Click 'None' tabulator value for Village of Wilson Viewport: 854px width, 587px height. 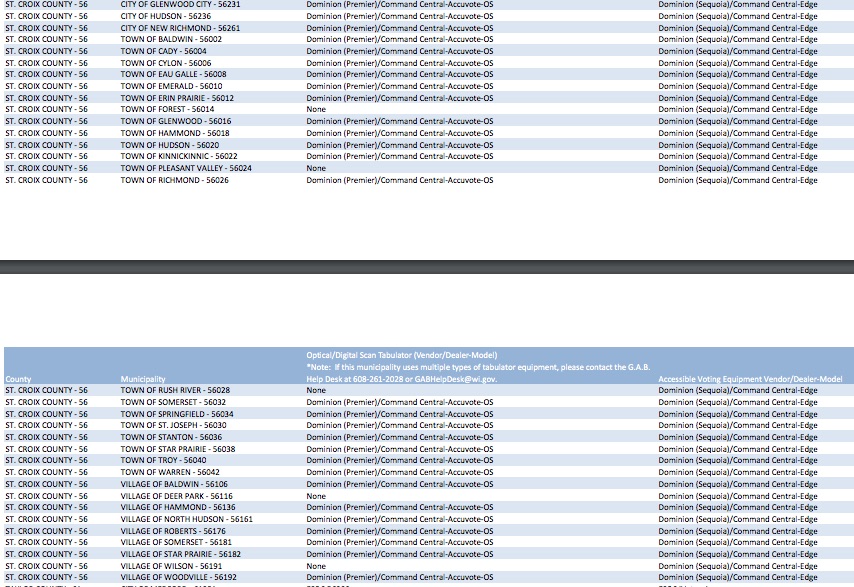point(316,566)
